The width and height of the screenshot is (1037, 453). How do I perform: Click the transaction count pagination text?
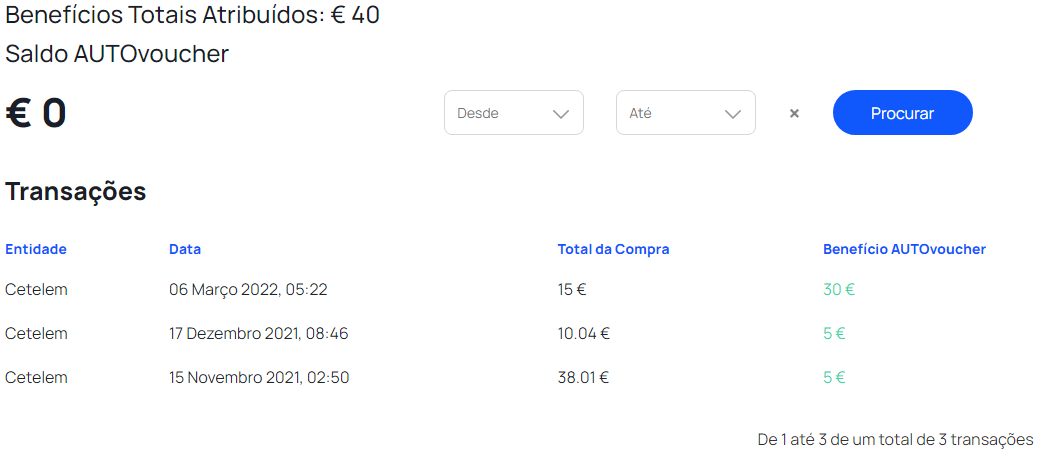pos(895,439)
